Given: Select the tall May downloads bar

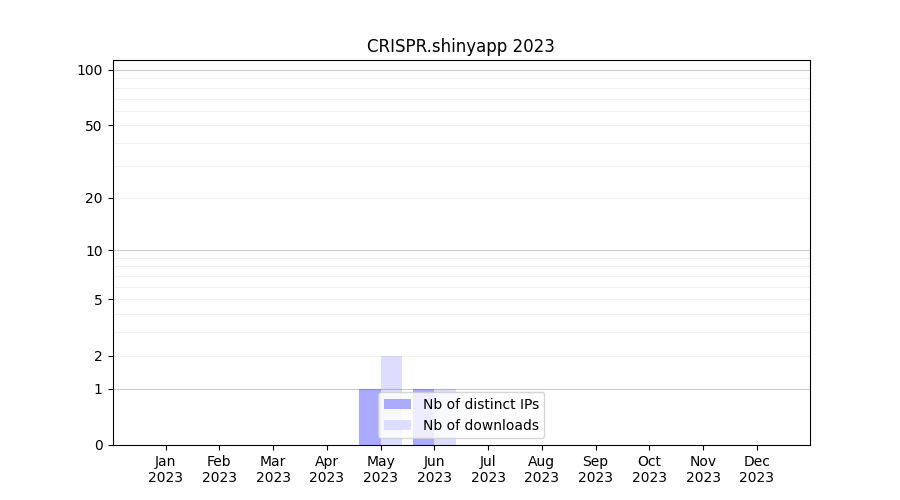Looking at the screenshot, I should [x=392, y=372].
